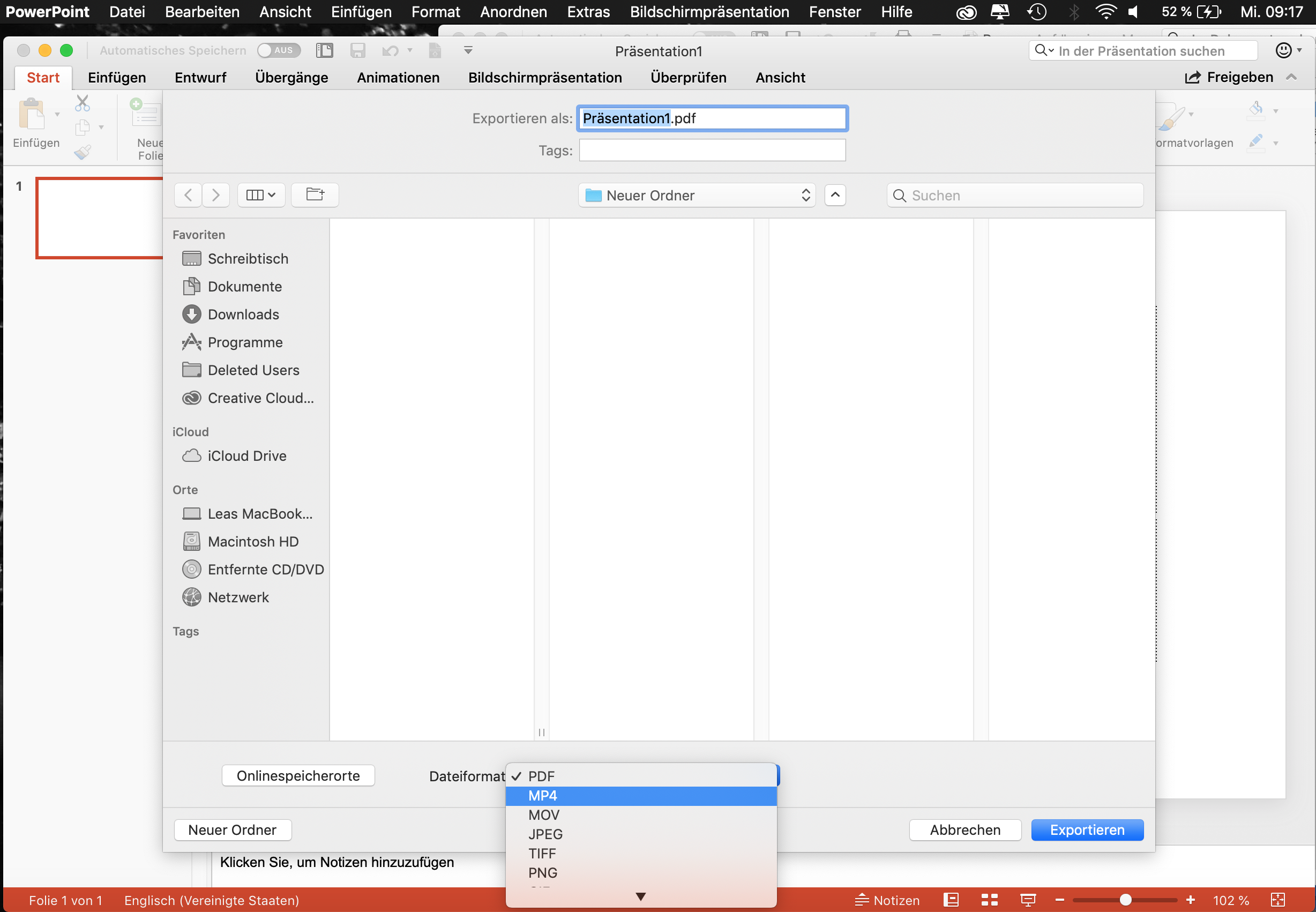Click the zoom in plus icon
The height and width of the screenshot is (912, 1316).
1190,900
